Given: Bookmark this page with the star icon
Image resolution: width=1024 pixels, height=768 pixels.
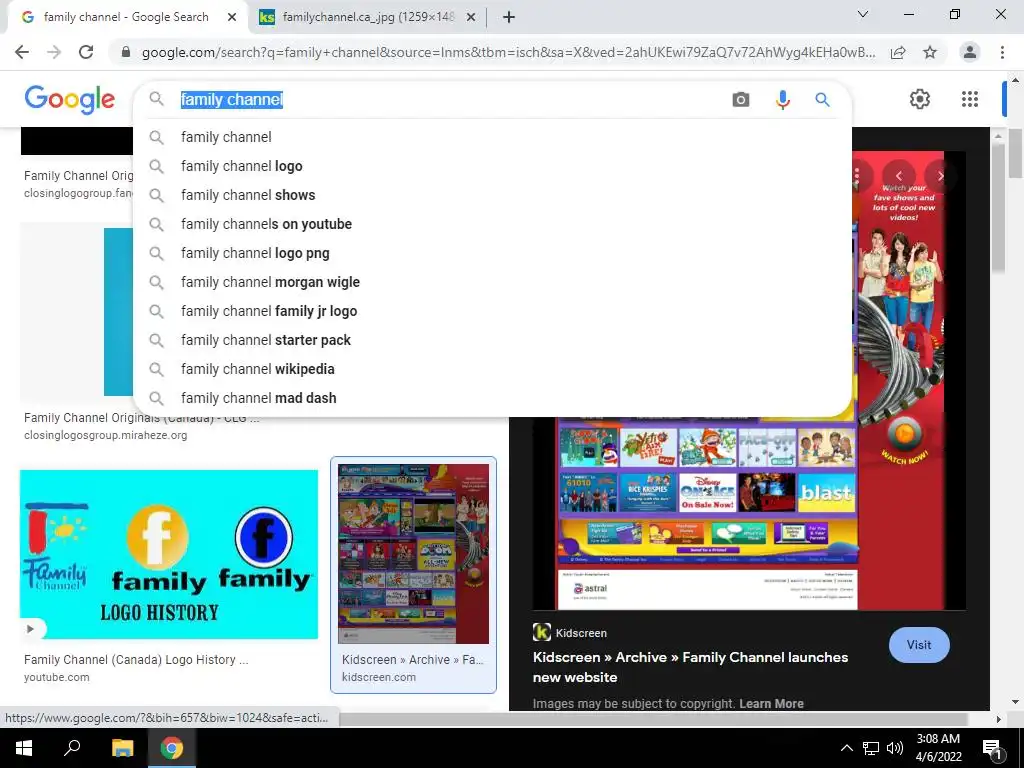Looking at the screenshot, I should click(930, 52).
